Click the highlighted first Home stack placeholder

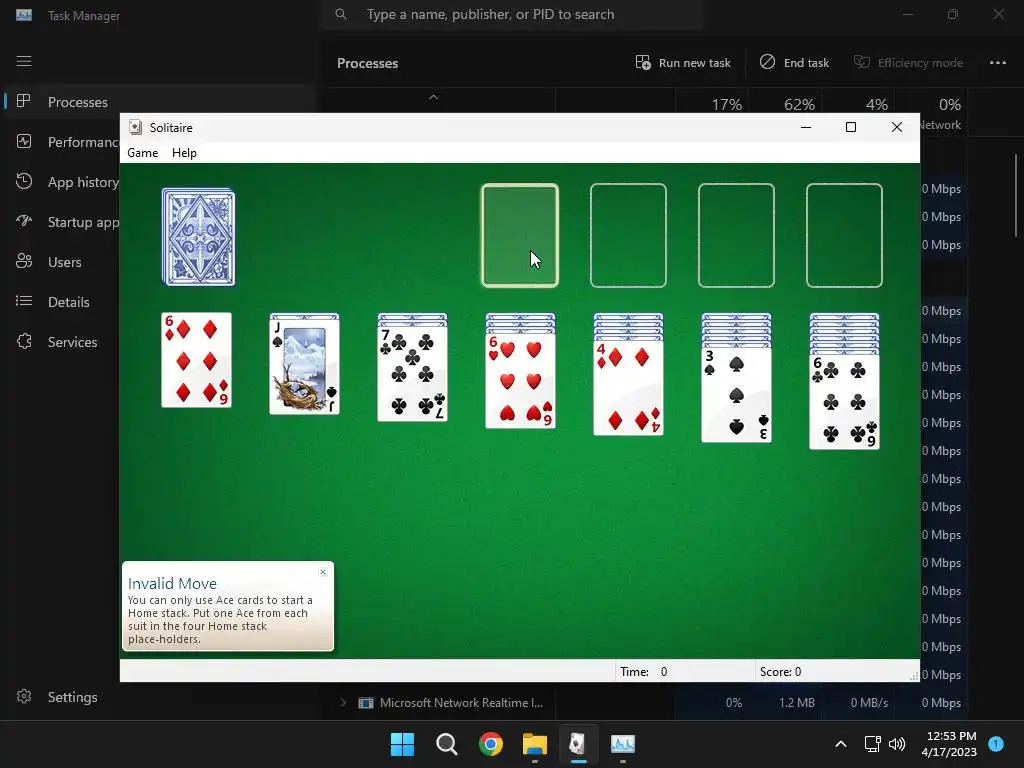520,235
